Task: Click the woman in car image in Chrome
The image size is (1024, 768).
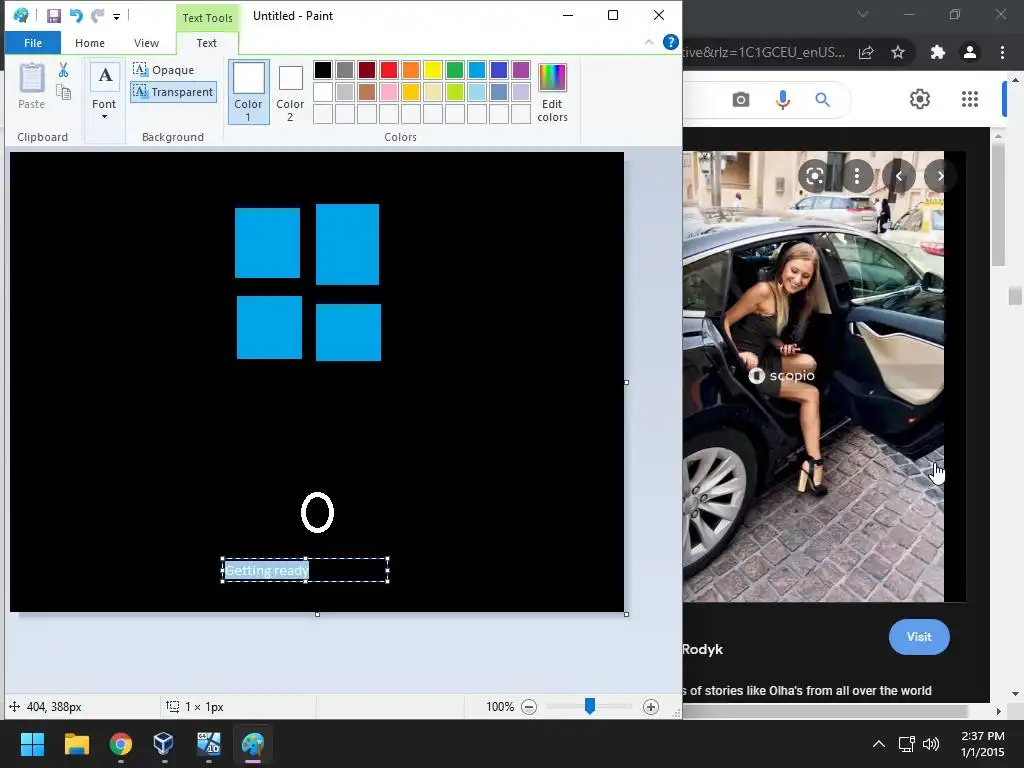Action: (x=813, y=376)
